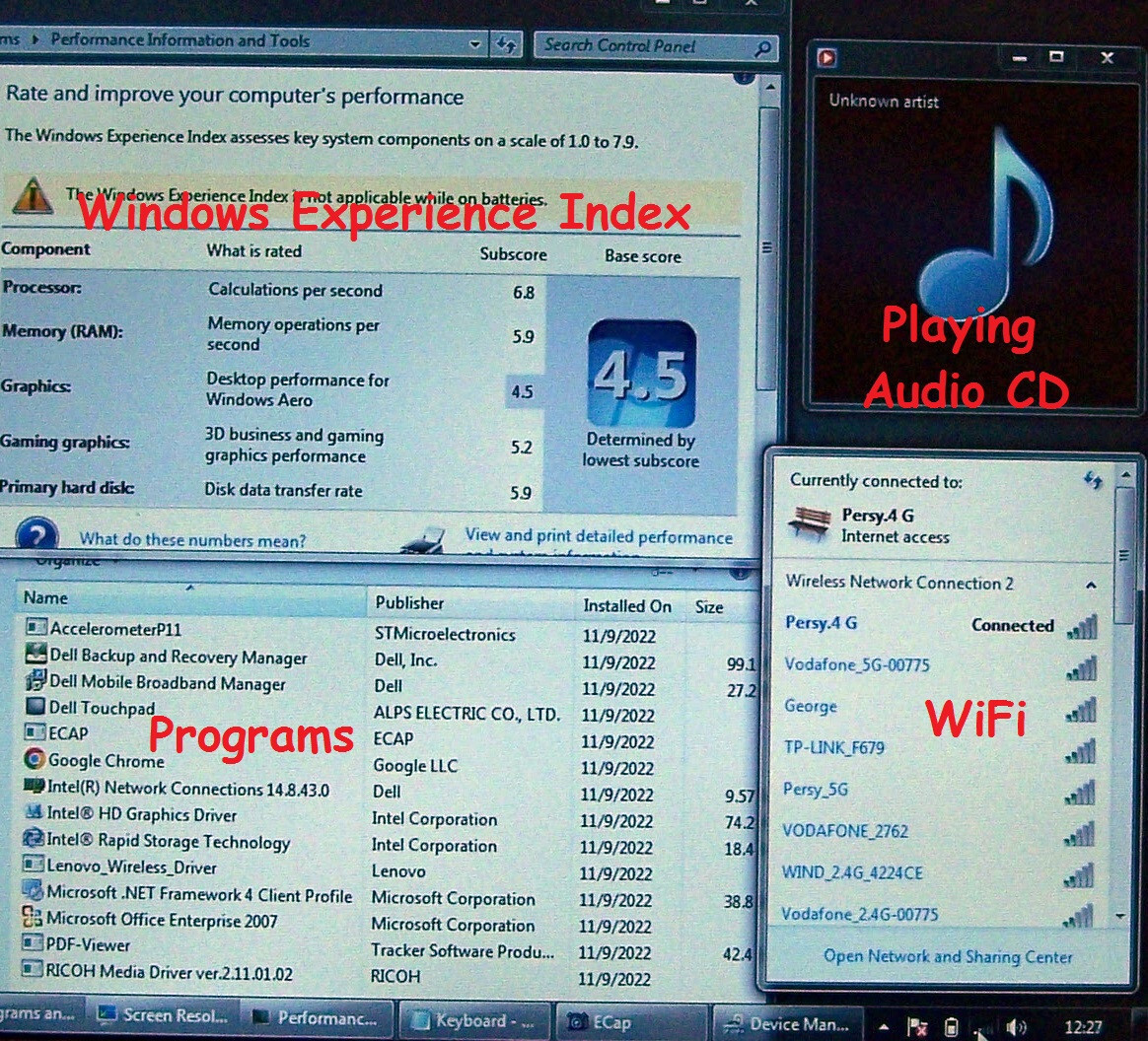Click the search magnifier in Control Panel
Viewport: 1148px width, 1041px height.
[x=762, y=48]
